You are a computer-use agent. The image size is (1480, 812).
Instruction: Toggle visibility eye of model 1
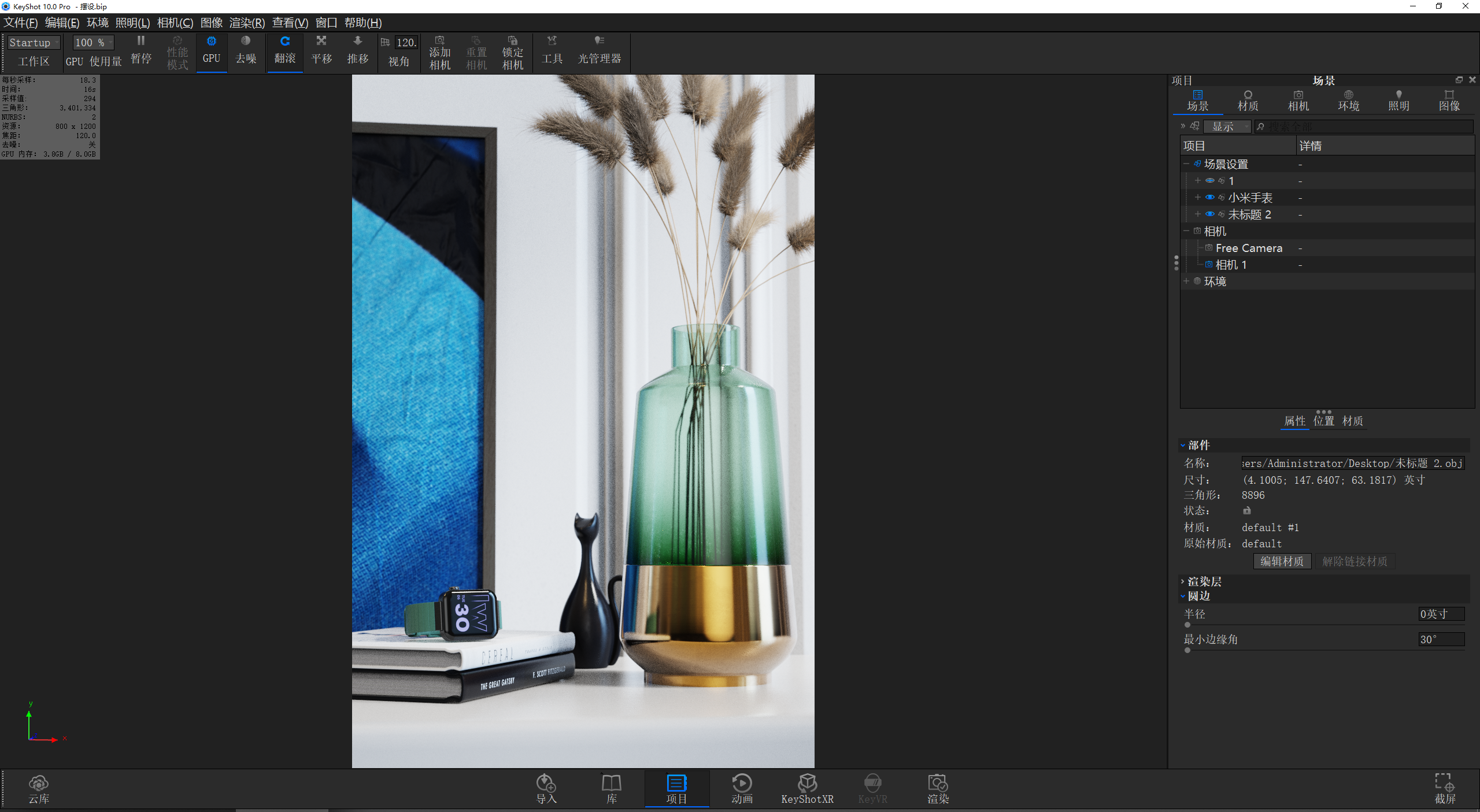click(1209, 181)
